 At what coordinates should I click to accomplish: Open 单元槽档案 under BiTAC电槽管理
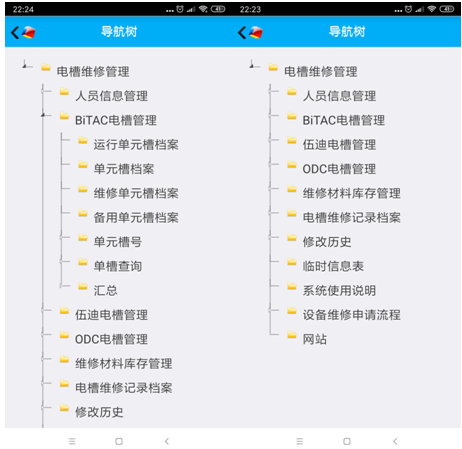tap(124, 169)
